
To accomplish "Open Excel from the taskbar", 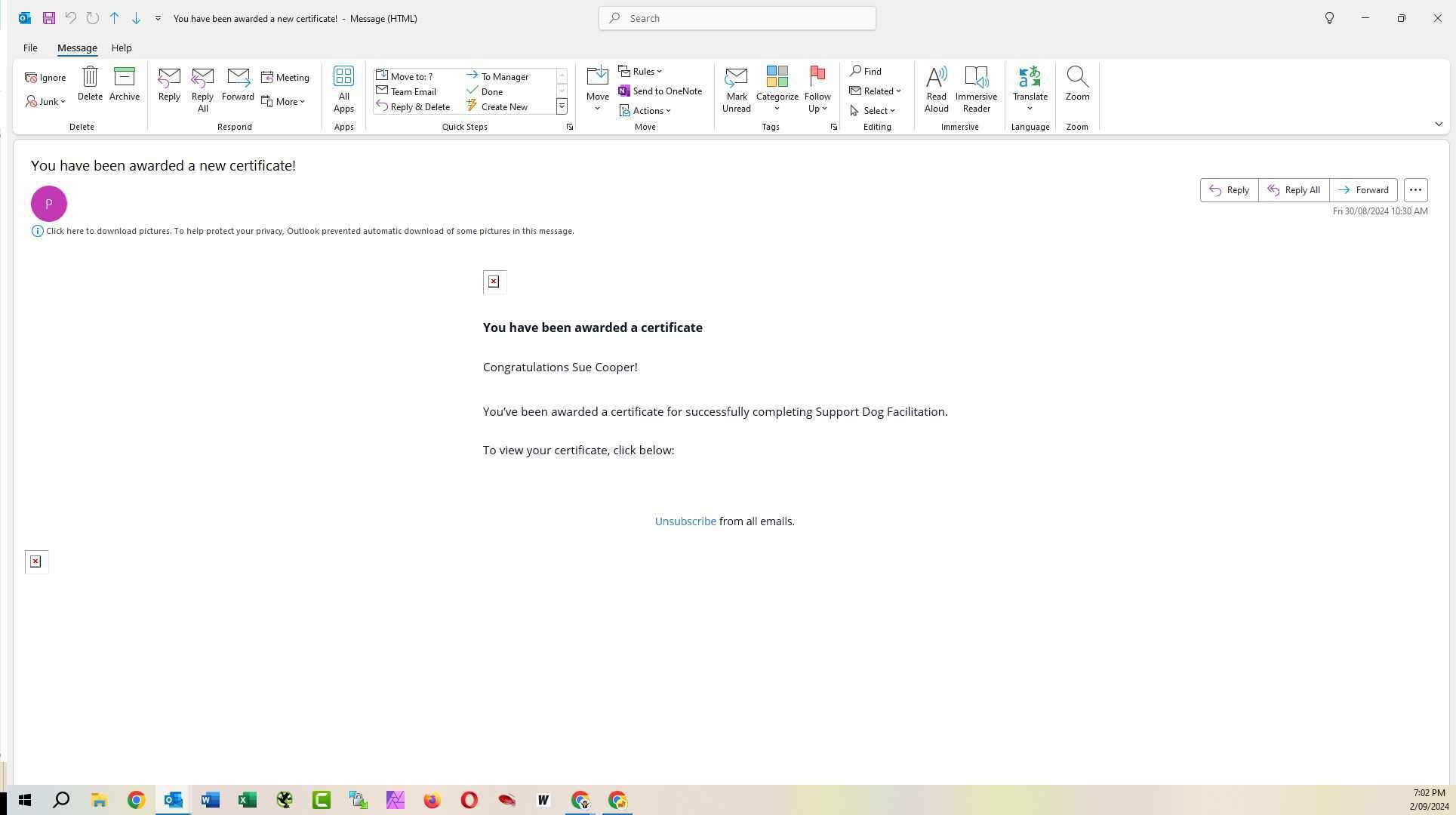I will pos(247,800).
